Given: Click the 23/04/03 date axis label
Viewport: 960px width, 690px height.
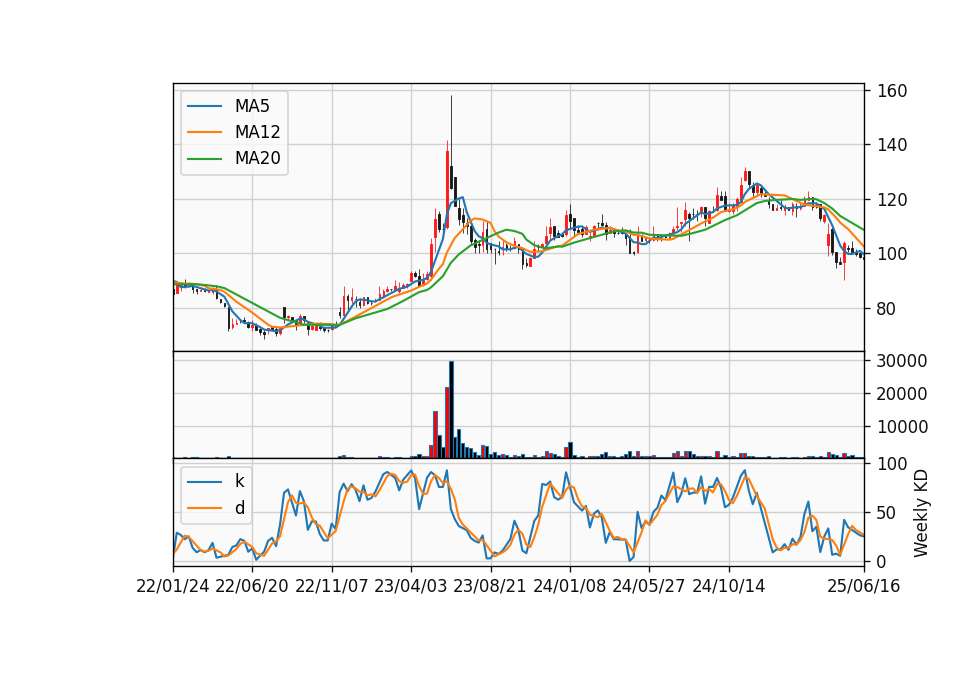Looking at the screenshot, I should 411,586.
